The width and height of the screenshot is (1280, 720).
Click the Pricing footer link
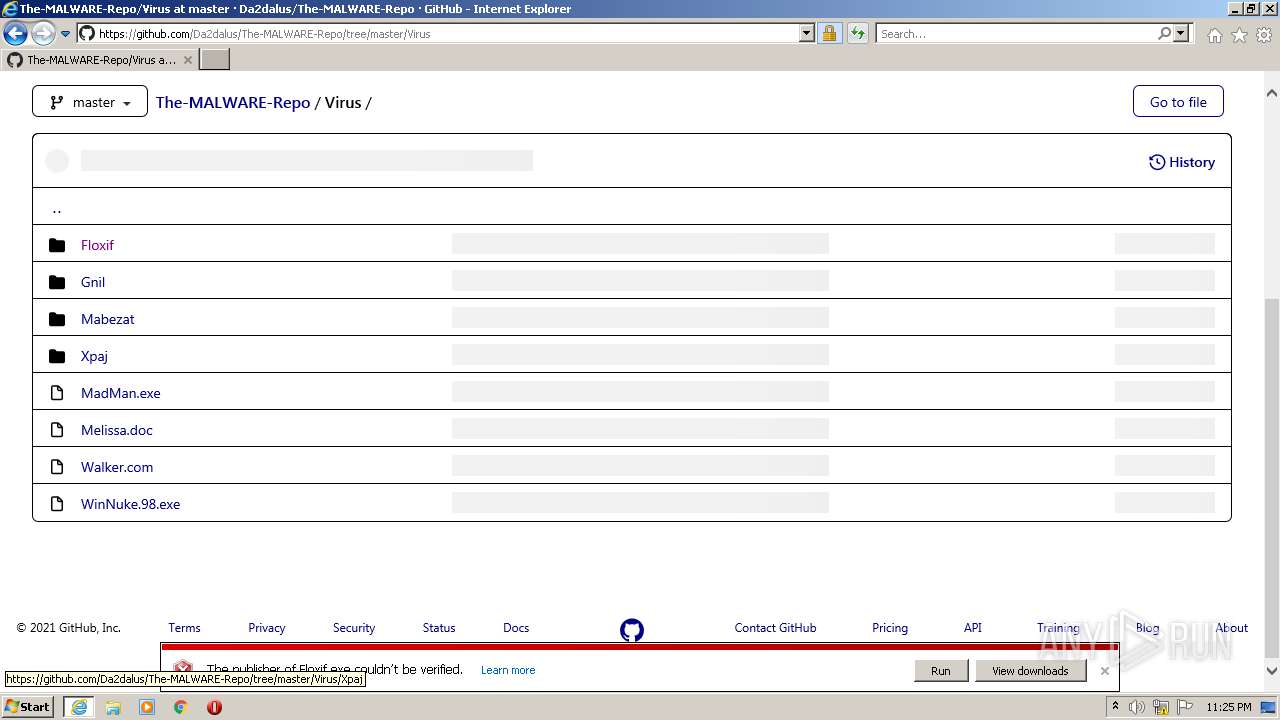click(889, 628)
